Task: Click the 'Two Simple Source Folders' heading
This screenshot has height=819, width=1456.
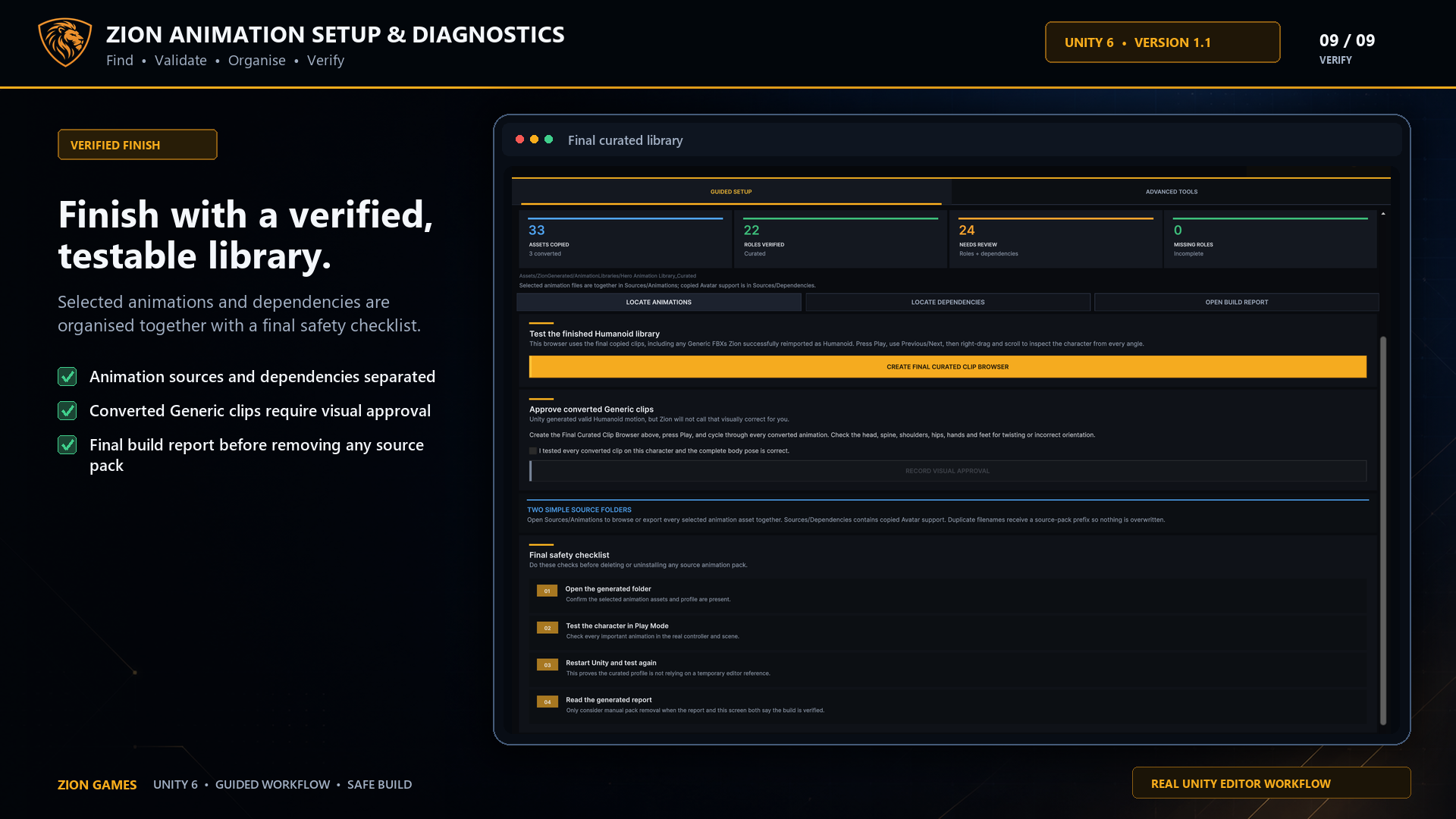Action: [x=579, y=510]
